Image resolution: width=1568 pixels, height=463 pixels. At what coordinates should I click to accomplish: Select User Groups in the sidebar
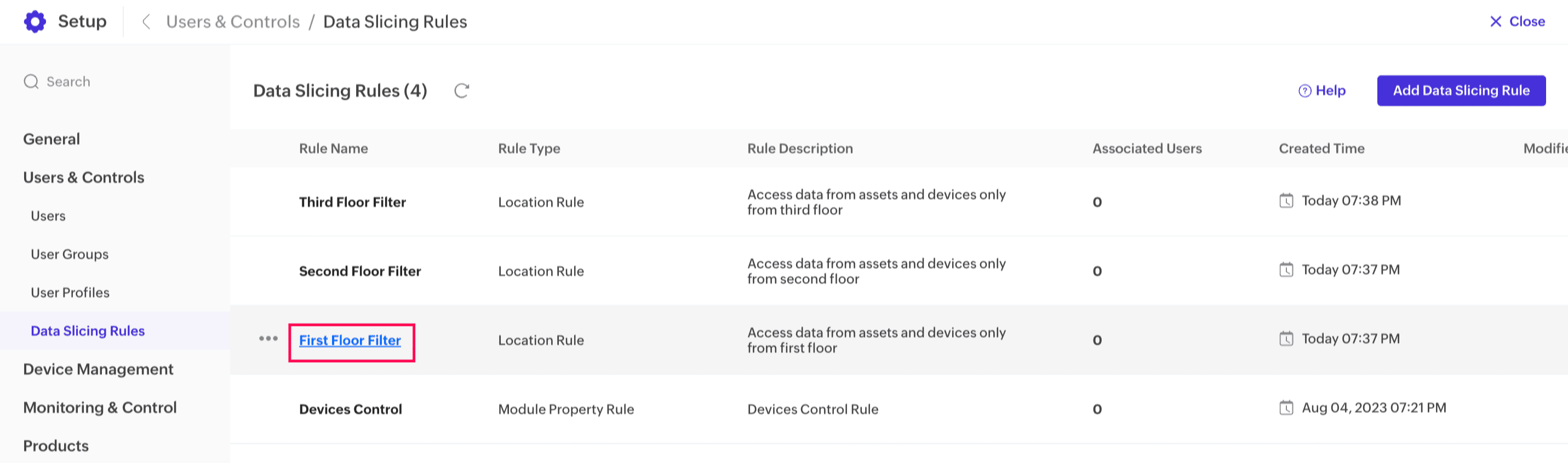[70, 254]
